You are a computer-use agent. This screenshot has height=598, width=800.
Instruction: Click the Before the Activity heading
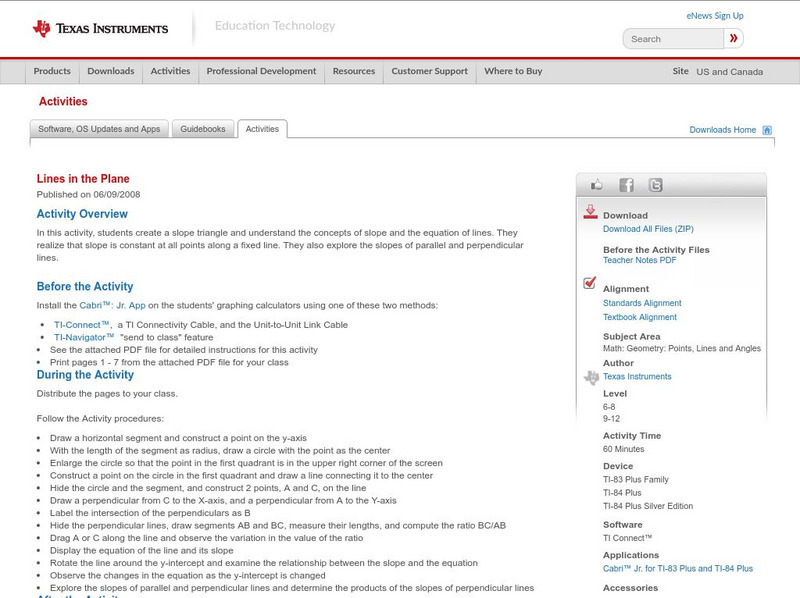coord(85,286)
